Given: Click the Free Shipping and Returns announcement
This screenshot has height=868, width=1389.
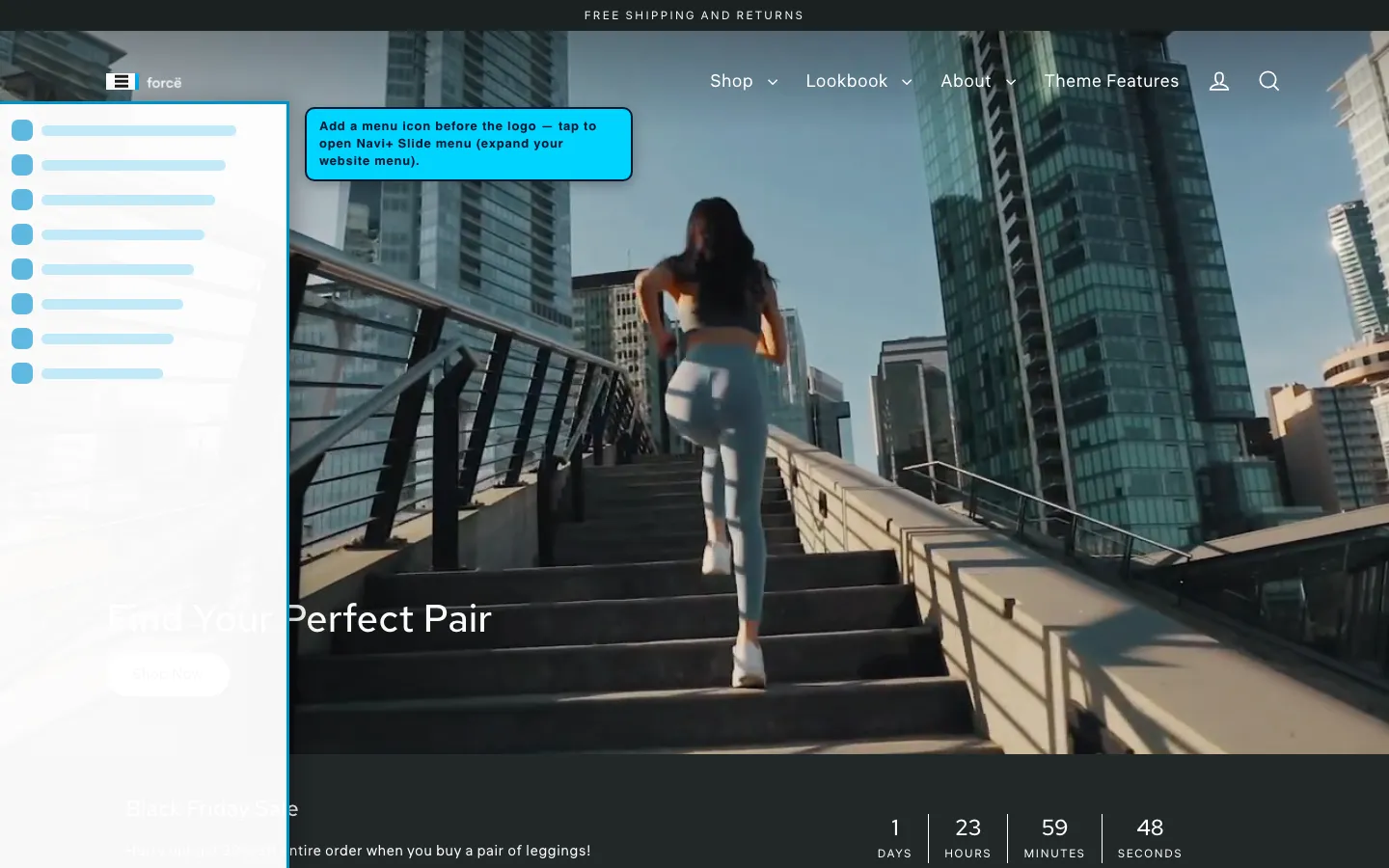Looking at the screenshot, I should tap(694, 15).
